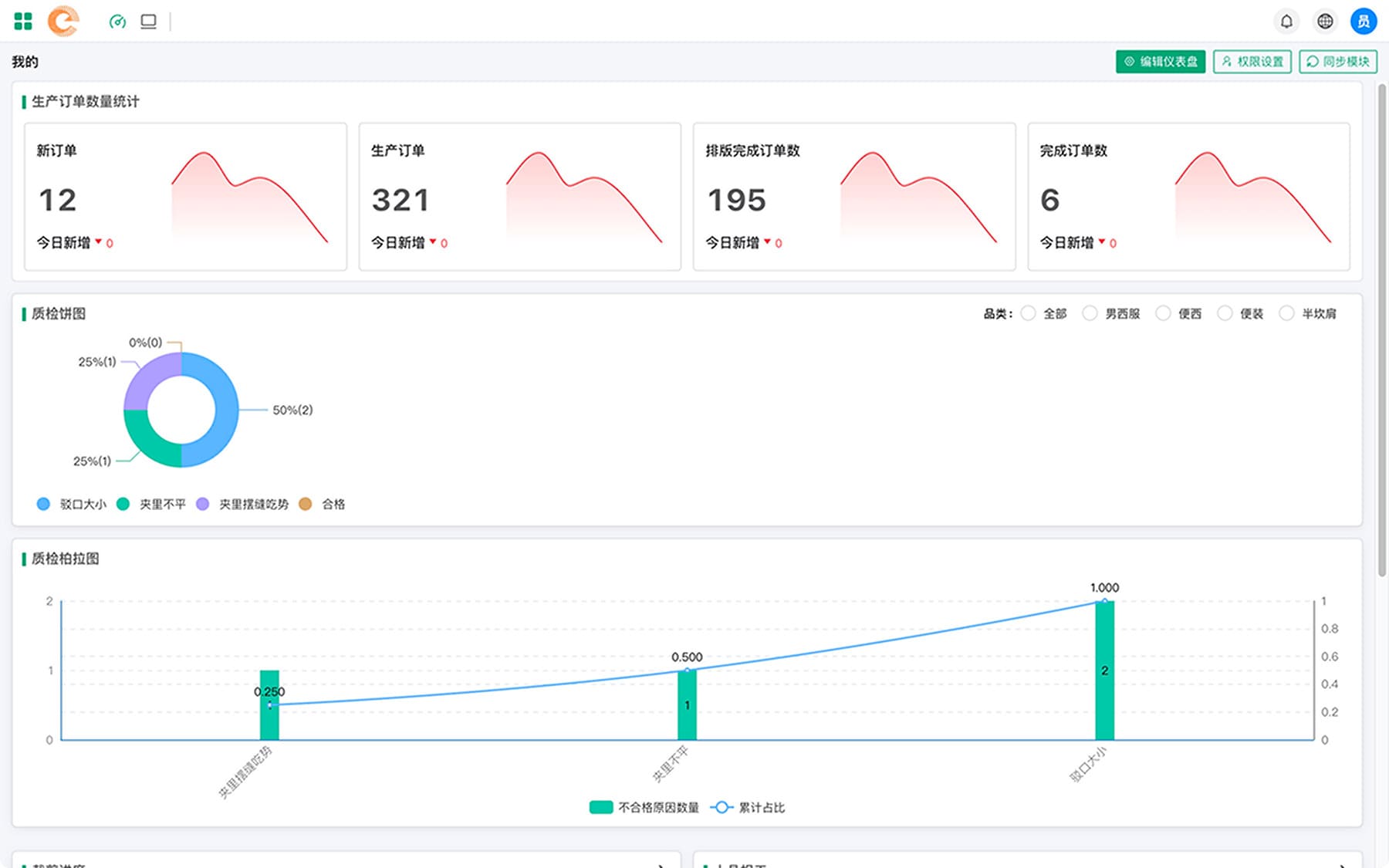Open the dashboard gauge icon
This screenshot has height=868, width=1389.
coord(117,22)
